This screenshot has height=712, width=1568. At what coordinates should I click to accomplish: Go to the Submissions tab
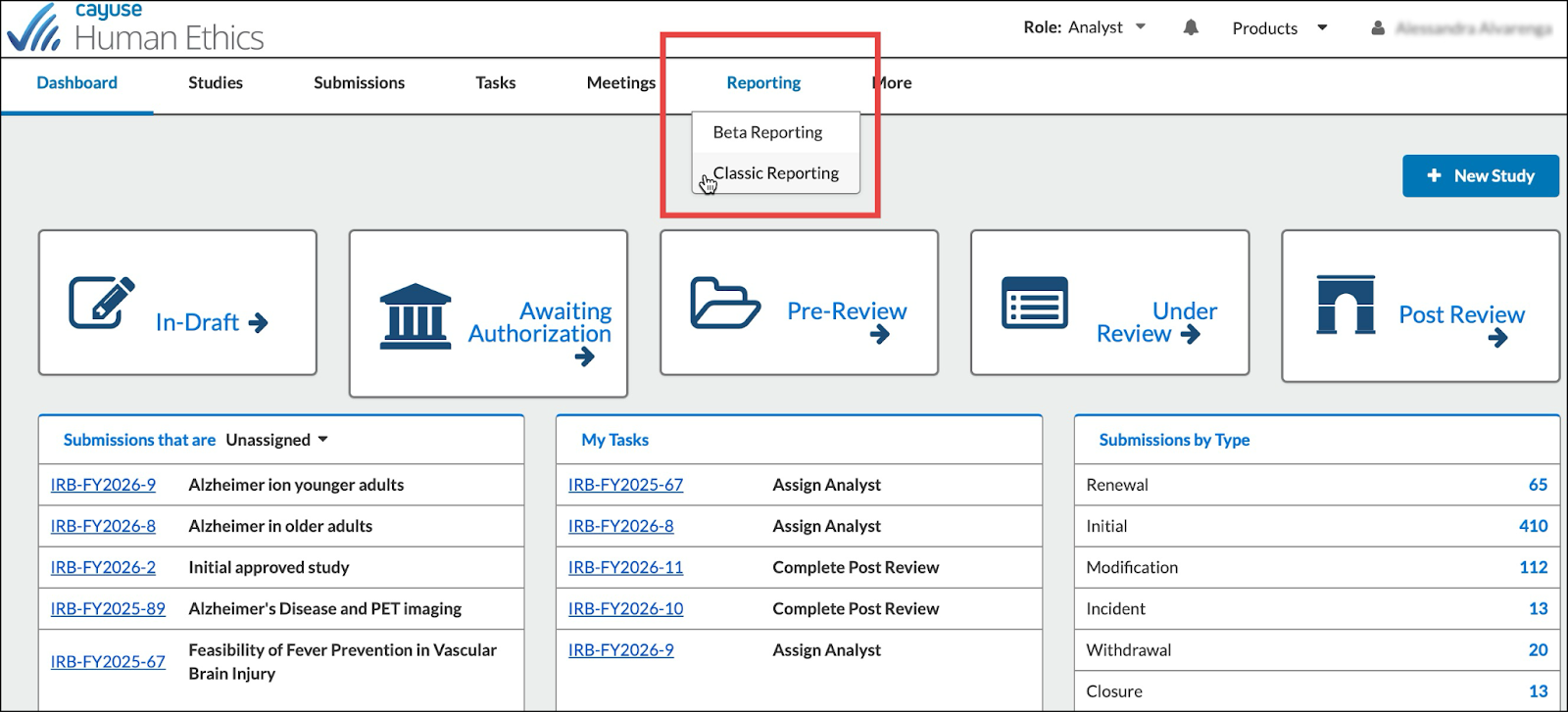click(x=360, y=83)
